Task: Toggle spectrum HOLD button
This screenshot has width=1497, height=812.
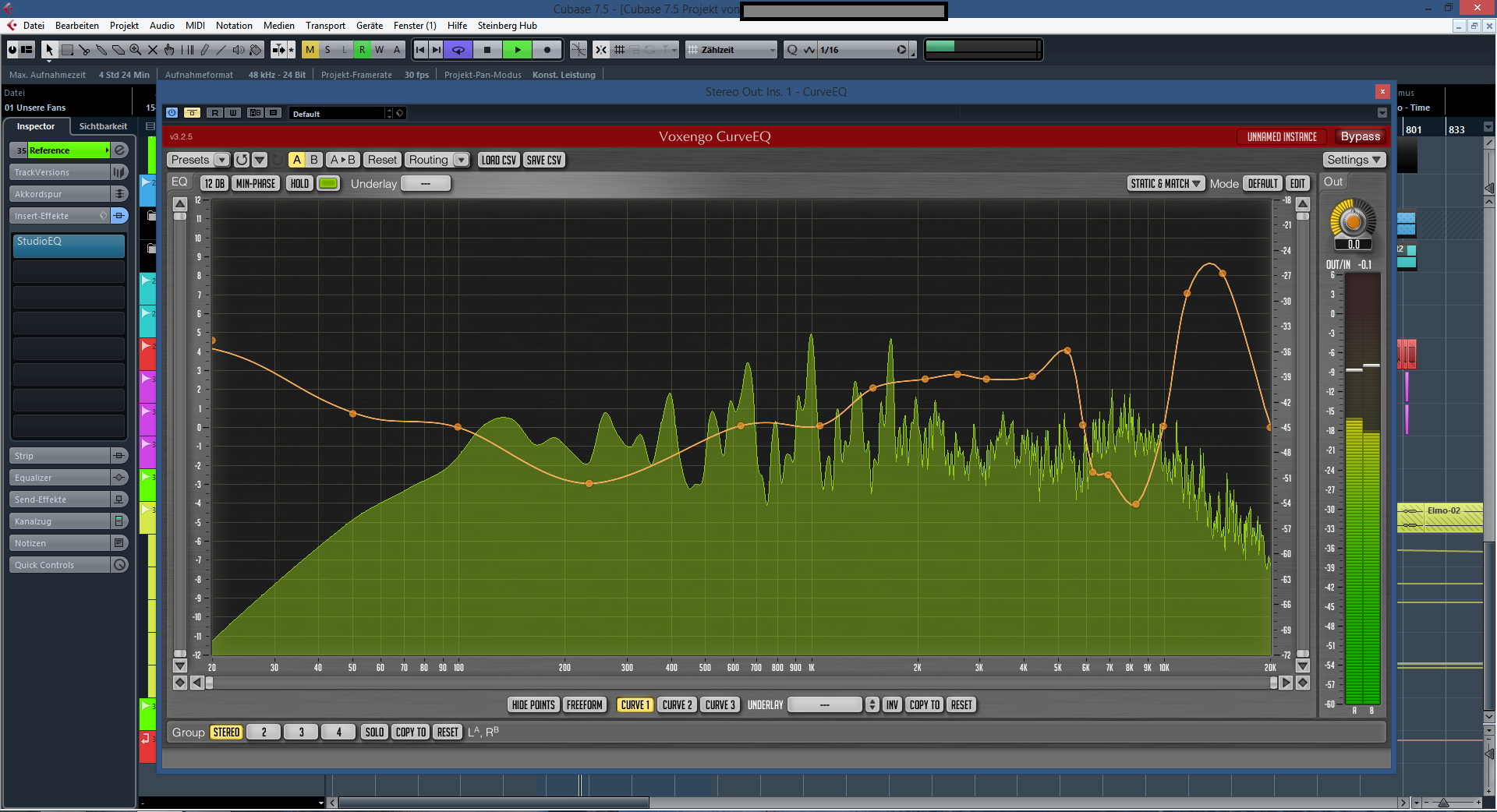Action: click(x=299, y=184)
